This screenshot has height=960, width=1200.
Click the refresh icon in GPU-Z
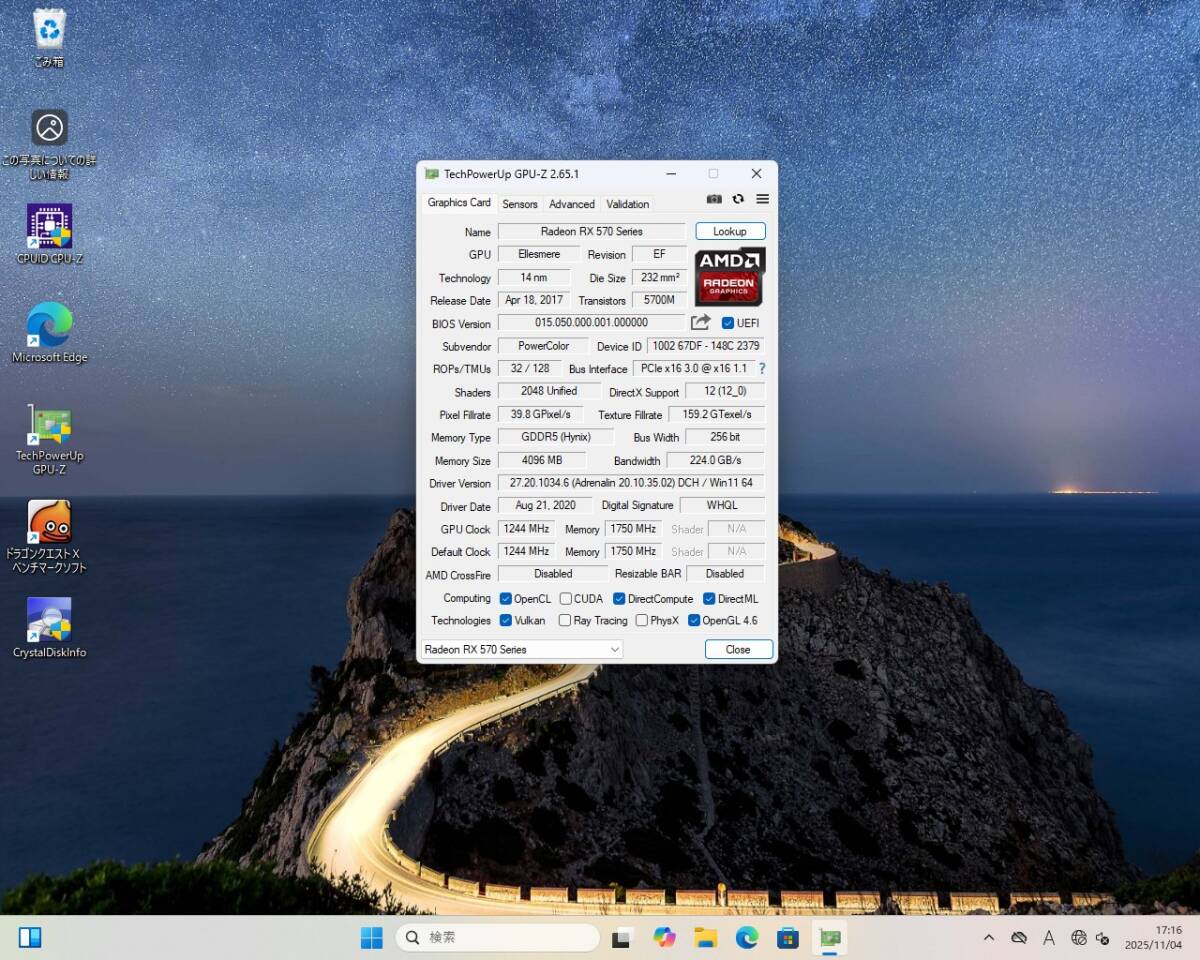click(738, 200)
